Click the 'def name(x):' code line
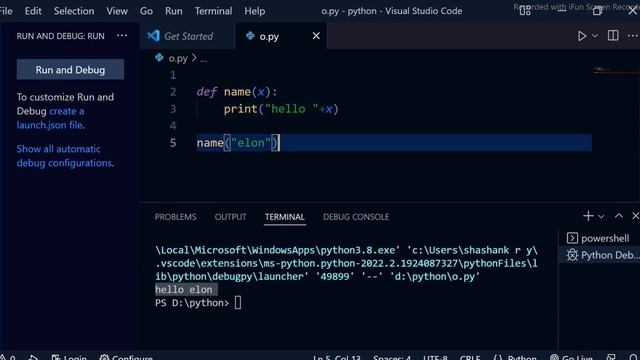 pyautogui.click(x=237, y=92)
